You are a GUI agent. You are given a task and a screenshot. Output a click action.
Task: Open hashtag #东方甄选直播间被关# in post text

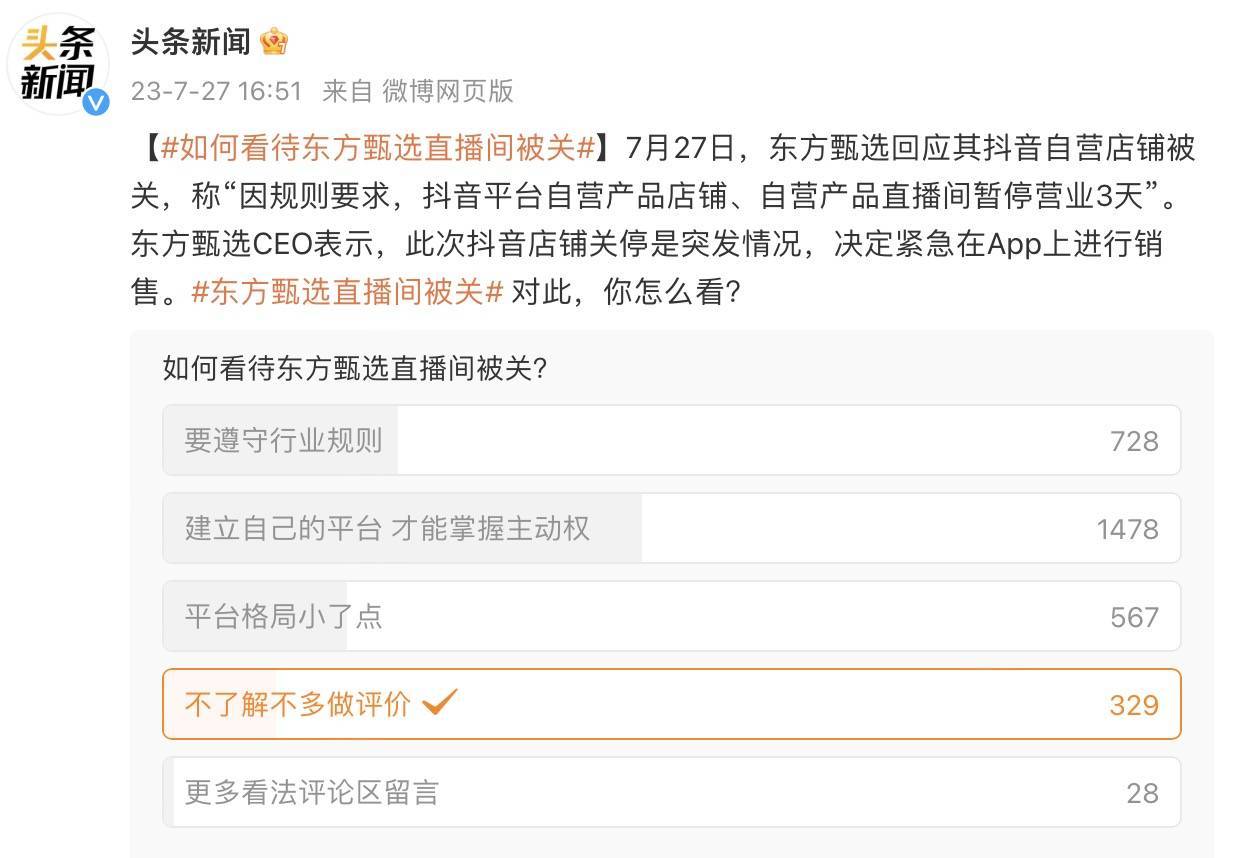tap(346, 292)
